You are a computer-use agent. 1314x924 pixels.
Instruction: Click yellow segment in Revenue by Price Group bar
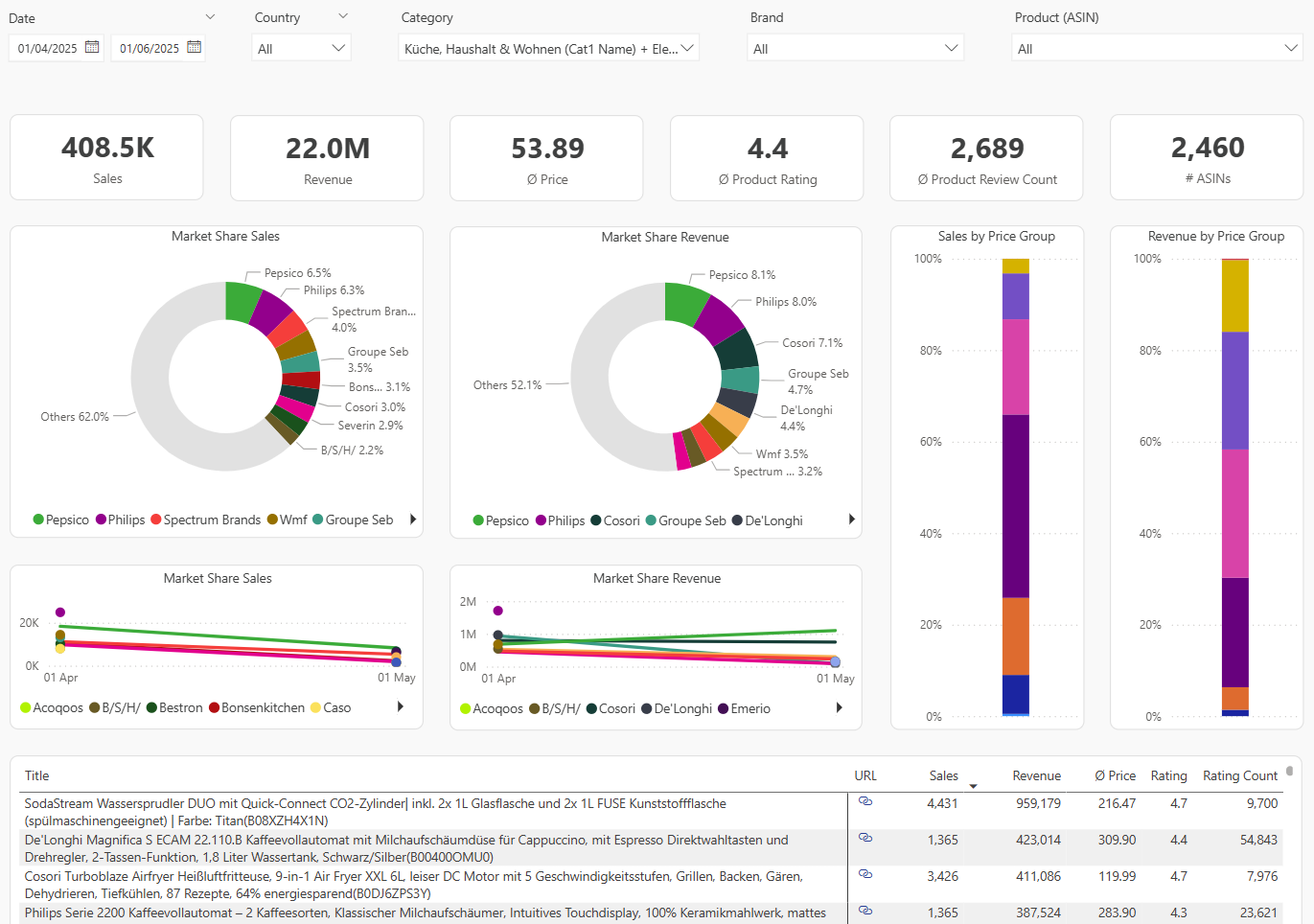click(x=1235, y=295)
